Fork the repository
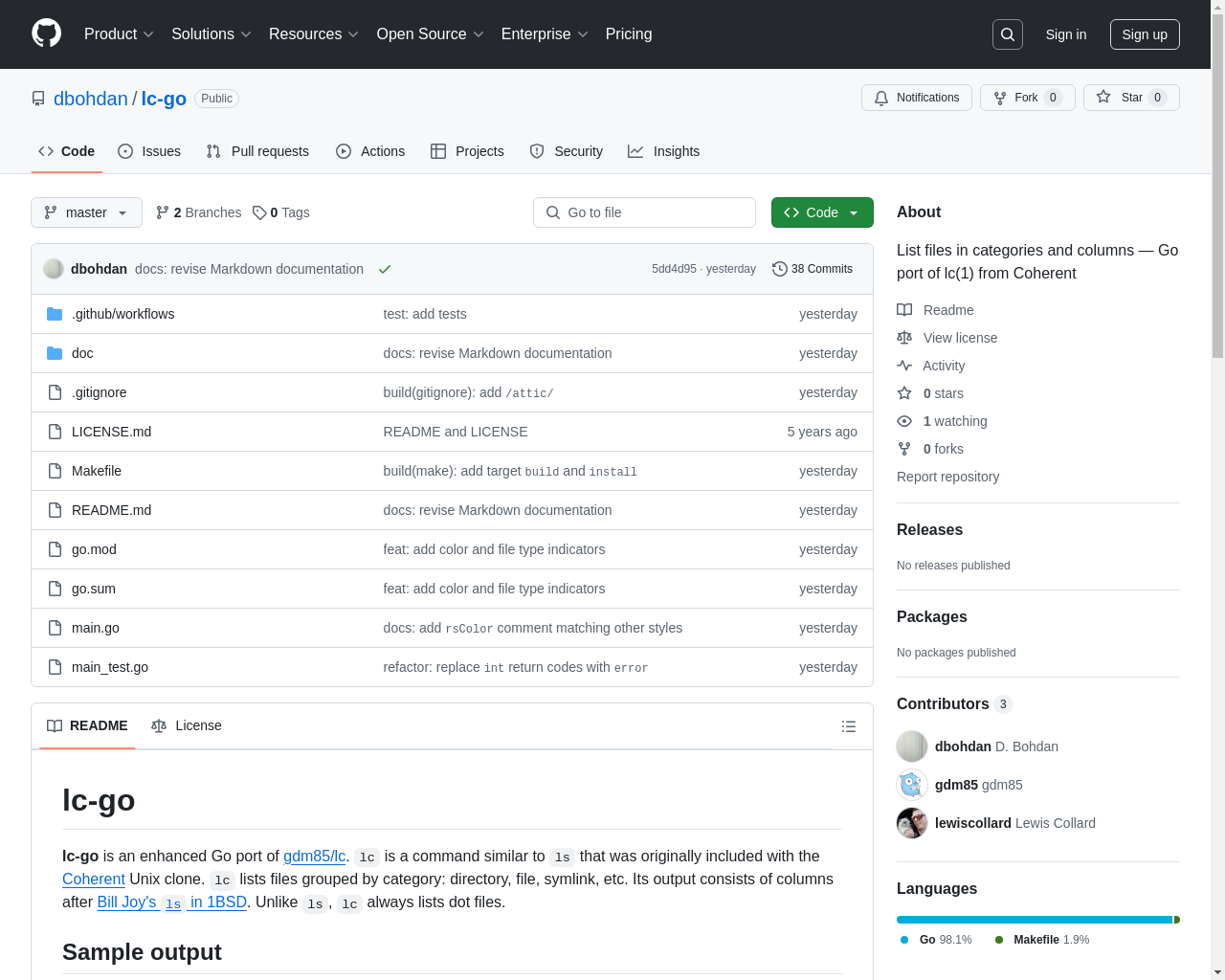Screen dimensions: 1225x980 pyautogui.click(x=1028, y=98)
